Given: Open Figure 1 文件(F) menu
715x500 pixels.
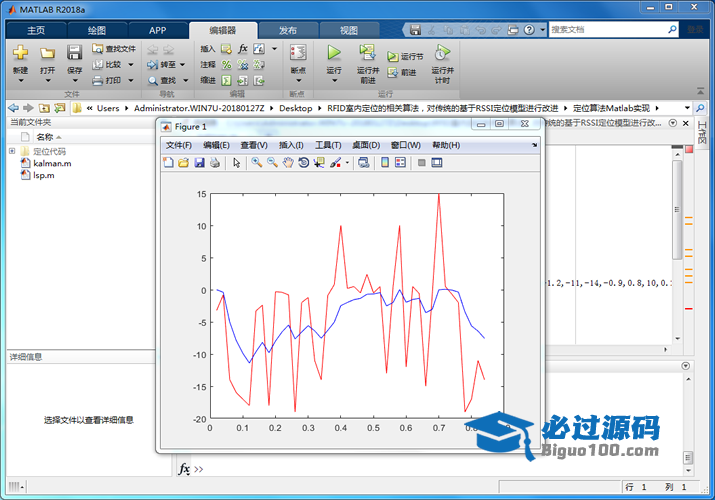Looking at the screenshot, I should click(179, 145).
